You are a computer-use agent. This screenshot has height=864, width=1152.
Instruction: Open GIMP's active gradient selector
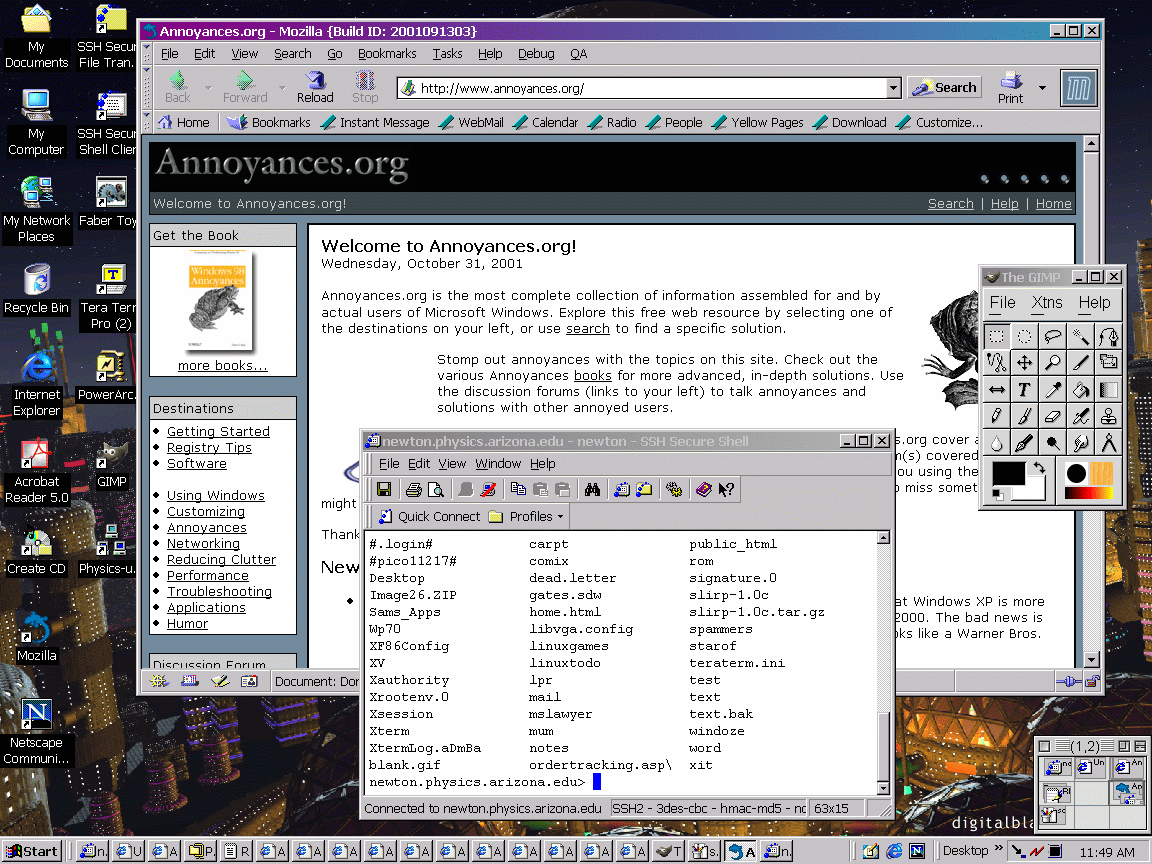(x=1089, y=493)
